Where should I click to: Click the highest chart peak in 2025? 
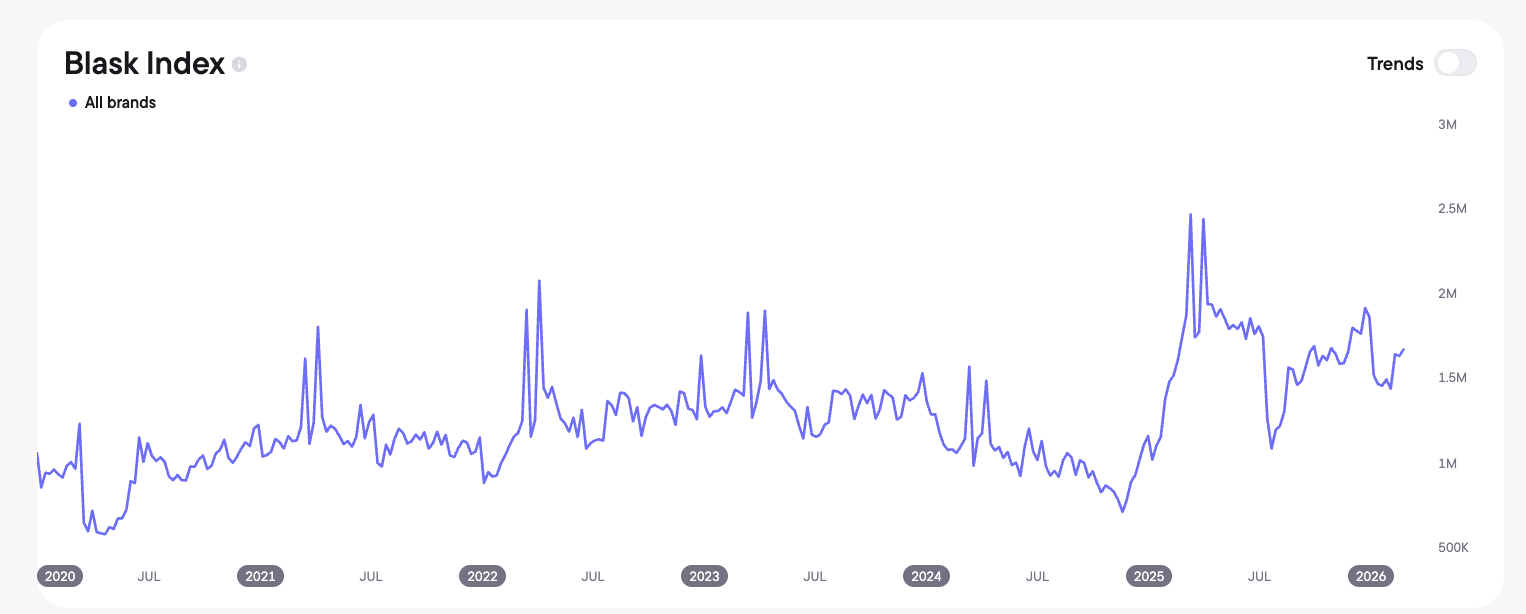1190,215
